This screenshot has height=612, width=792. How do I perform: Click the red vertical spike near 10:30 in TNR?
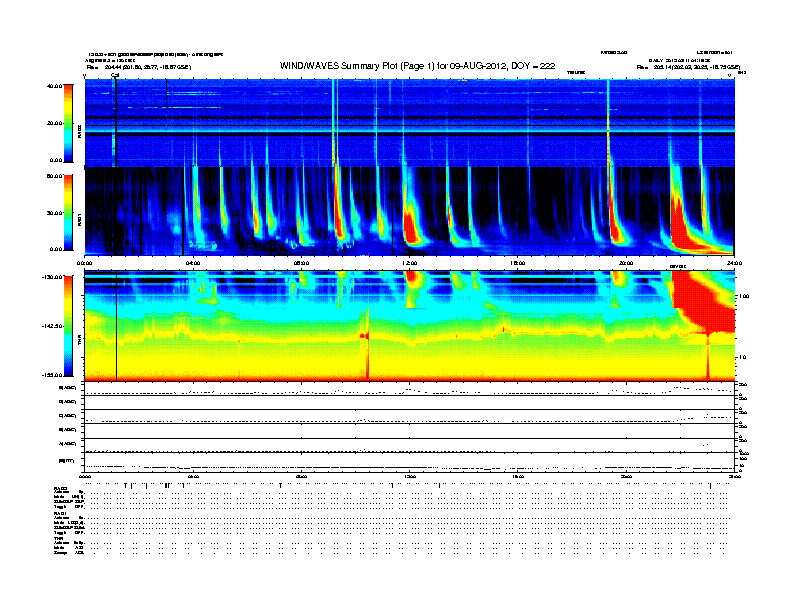(x=367, y=345)
